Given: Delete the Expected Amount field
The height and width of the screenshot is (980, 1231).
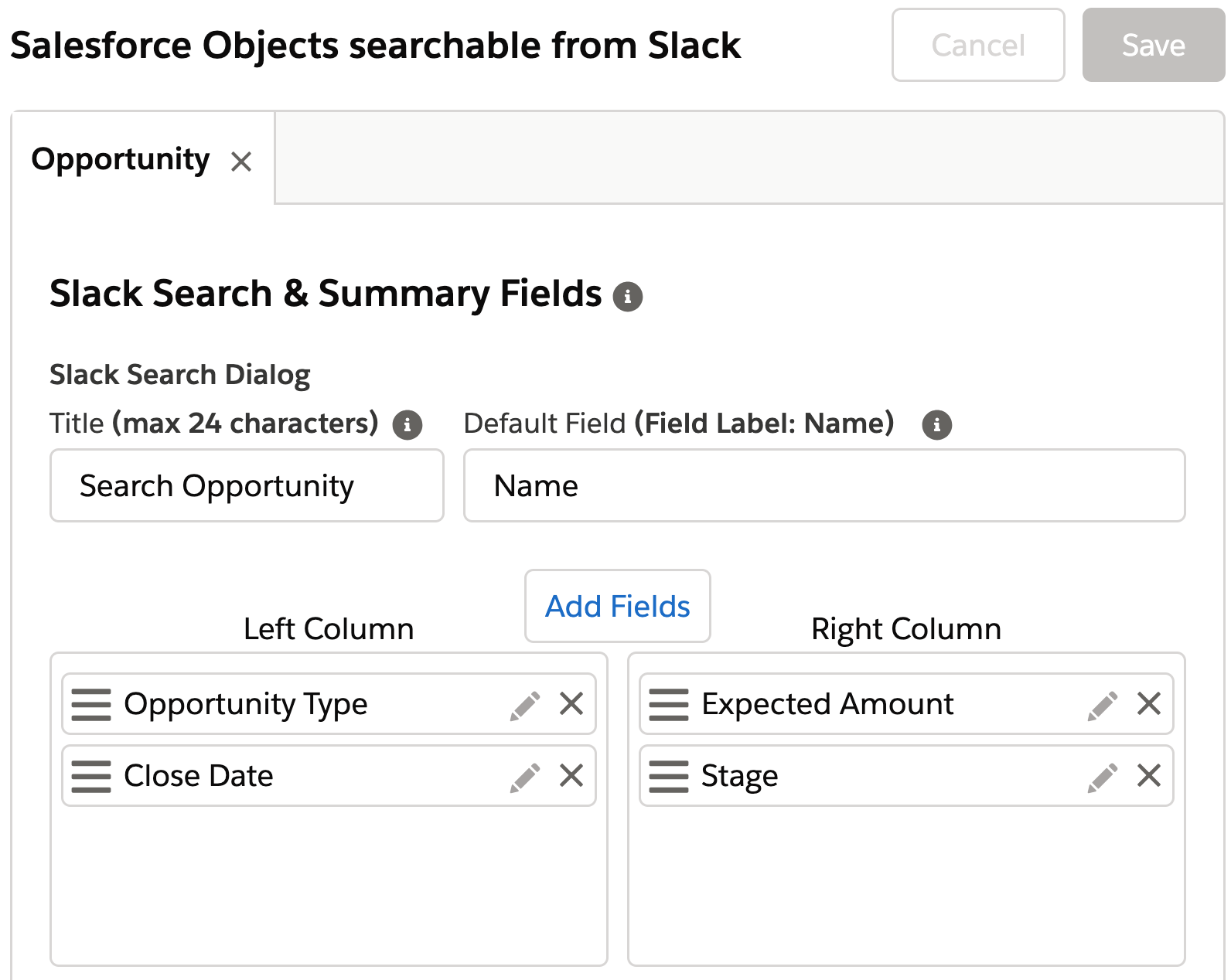Looking at the screenshot, I should pos(1149,704).
